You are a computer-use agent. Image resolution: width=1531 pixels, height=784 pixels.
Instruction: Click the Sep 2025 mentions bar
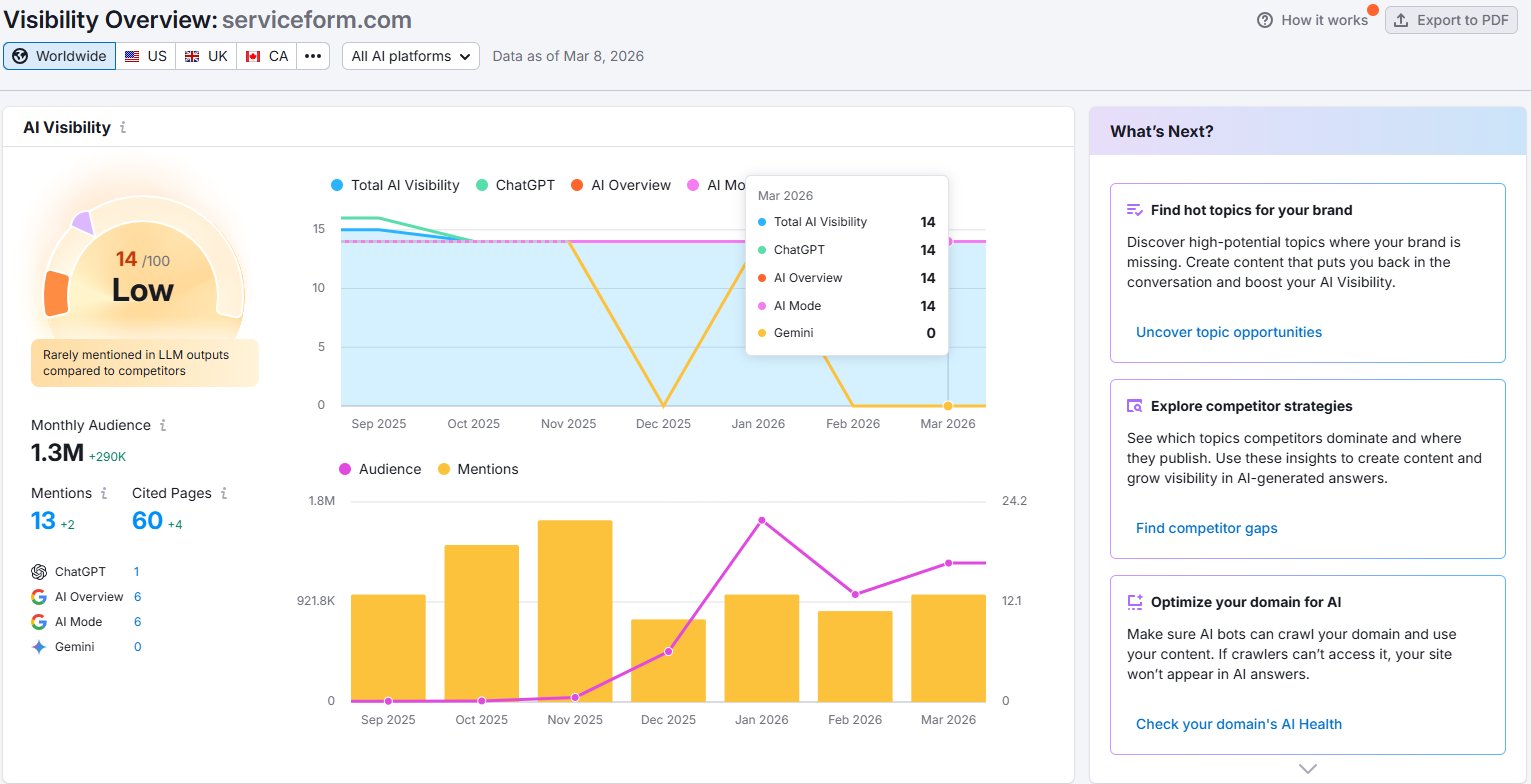click(388, 648)
